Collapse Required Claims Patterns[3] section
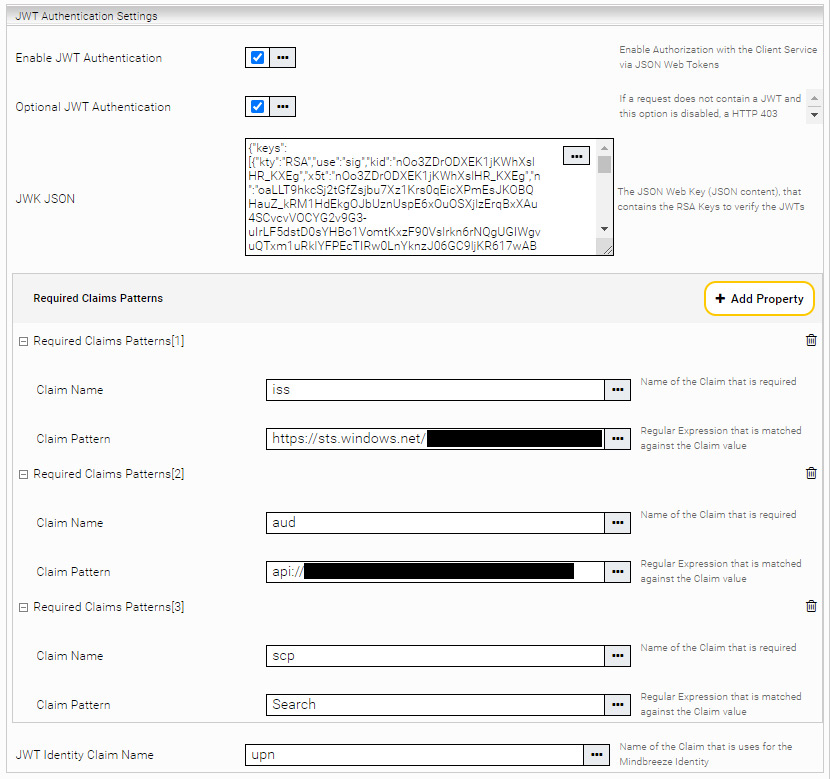The height and width of the screenshot is (779, 834). tap(23, 607)
